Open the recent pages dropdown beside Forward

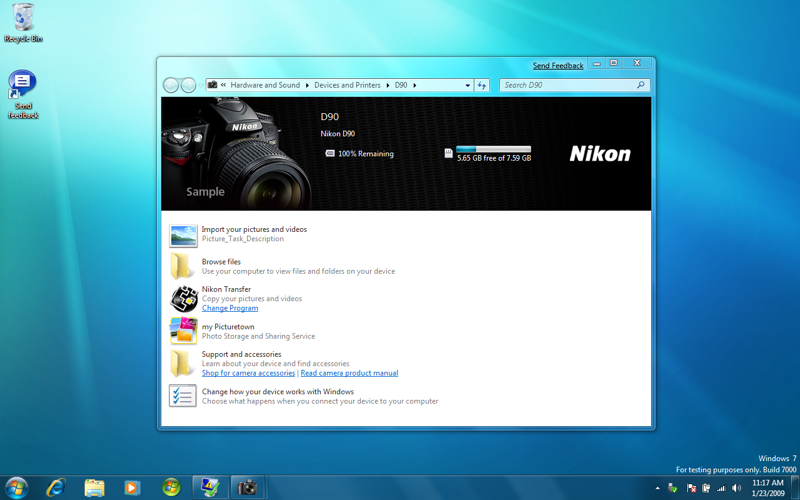coord(201,85)
